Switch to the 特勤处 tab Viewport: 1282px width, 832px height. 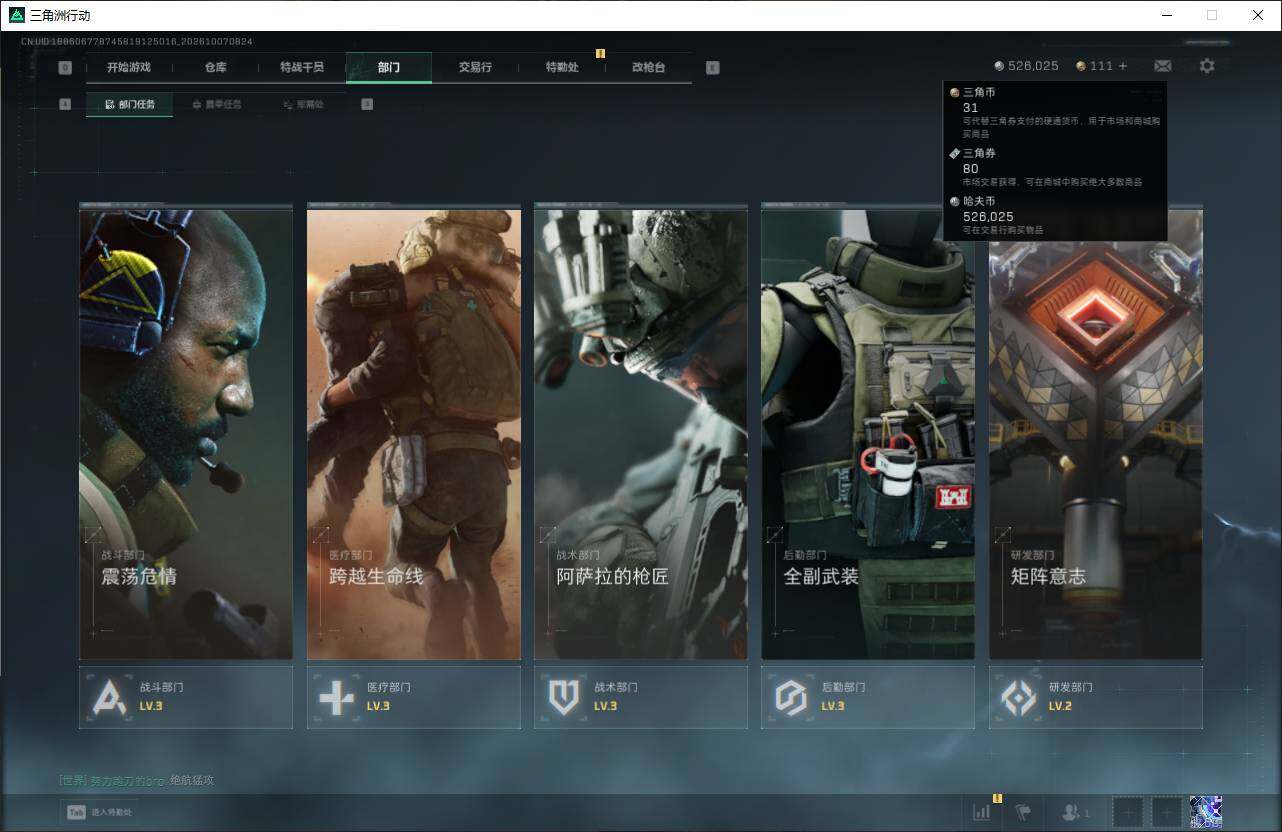562,67
